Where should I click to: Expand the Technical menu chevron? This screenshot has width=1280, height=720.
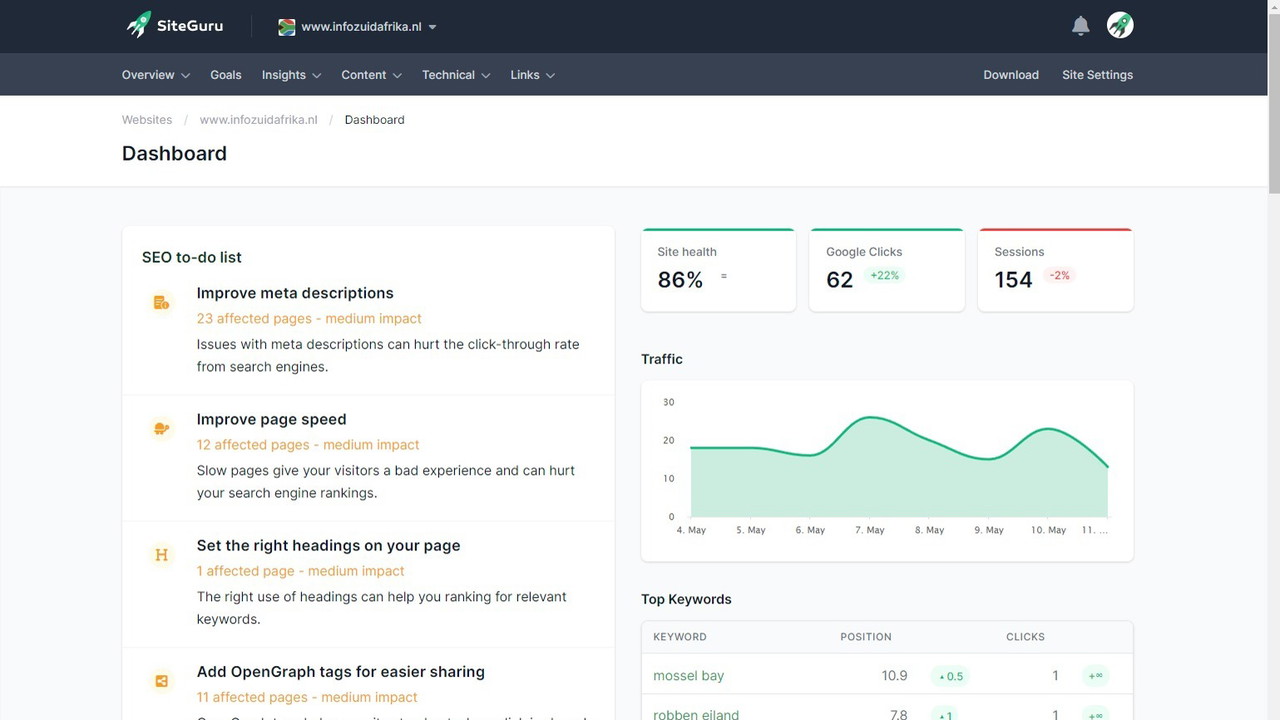pyautogui.click(x=455, y=74)
